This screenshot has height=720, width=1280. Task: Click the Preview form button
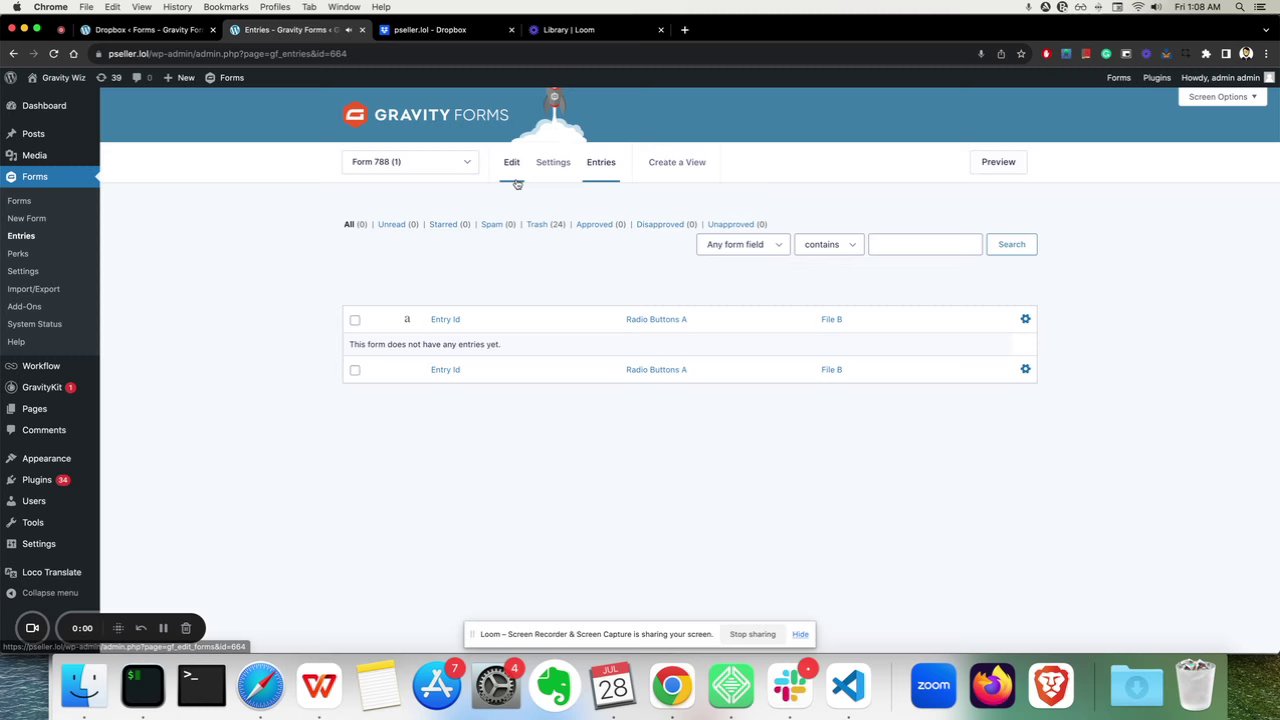[x=998, y=162]
